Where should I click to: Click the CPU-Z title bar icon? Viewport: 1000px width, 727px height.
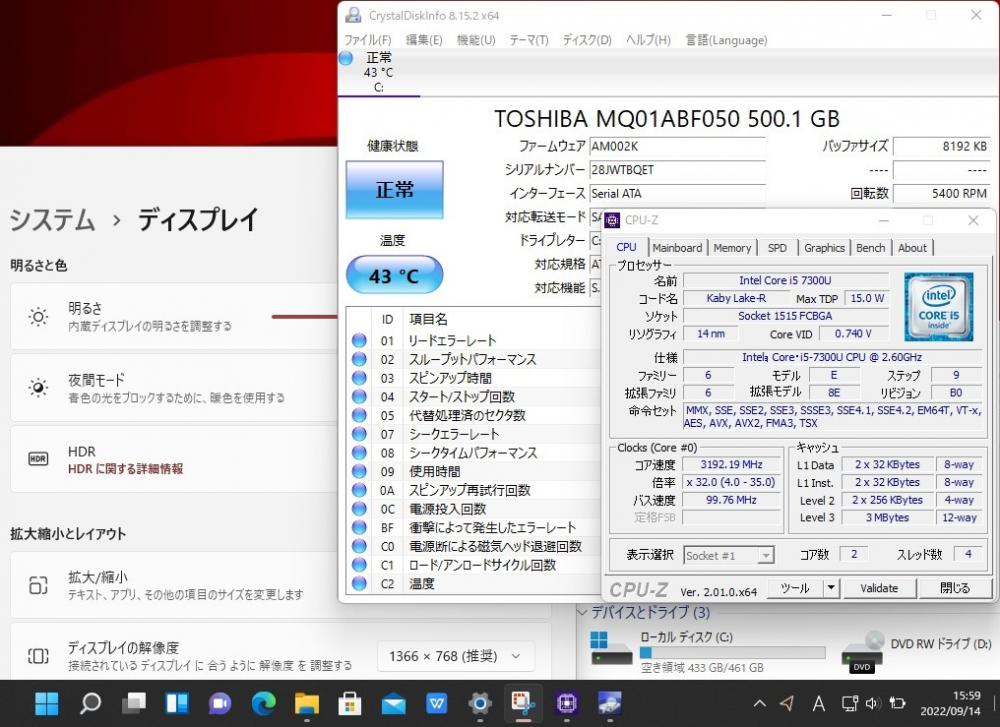coord(612,220)
